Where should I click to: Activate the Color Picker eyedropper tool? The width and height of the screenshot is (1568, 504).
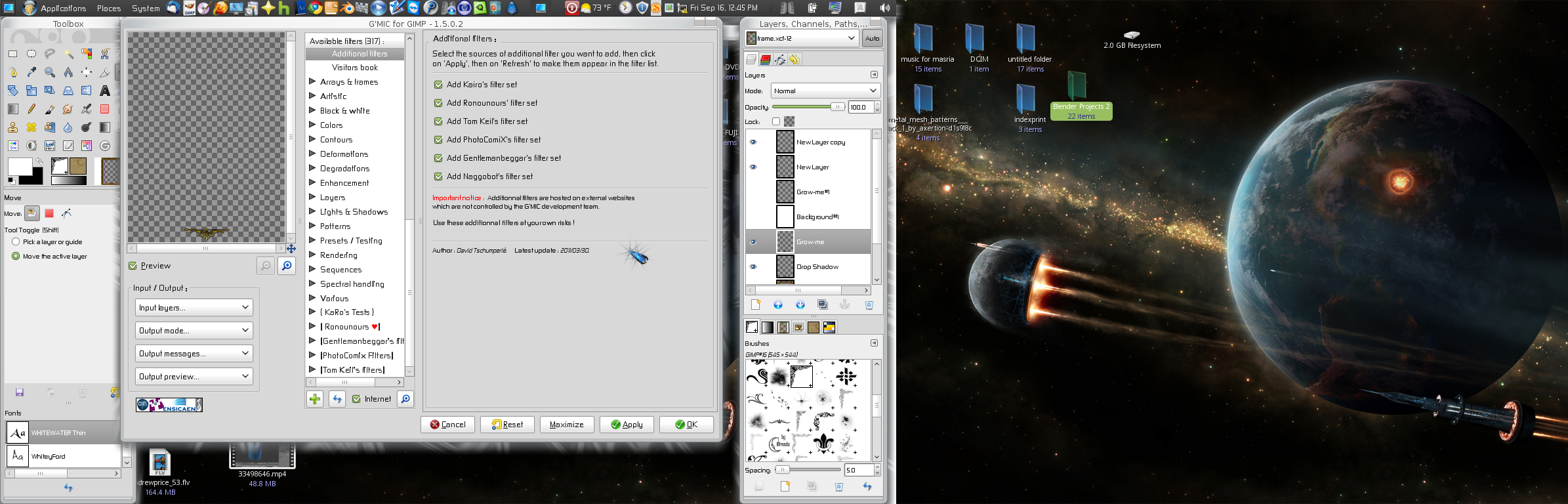click(31, 72)
